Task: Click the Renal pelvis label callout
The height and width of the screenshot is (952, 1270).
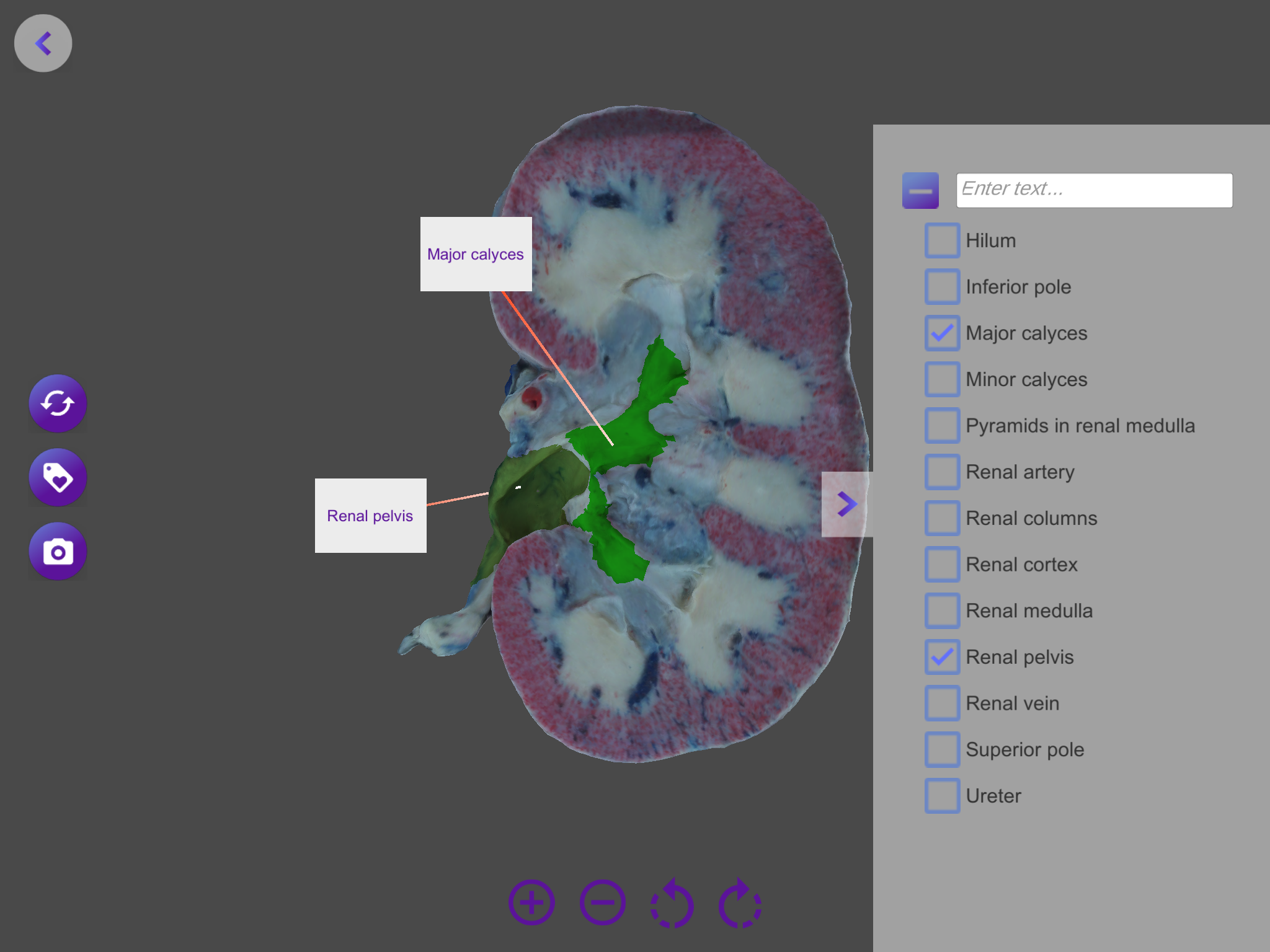Action: (370, 516)
